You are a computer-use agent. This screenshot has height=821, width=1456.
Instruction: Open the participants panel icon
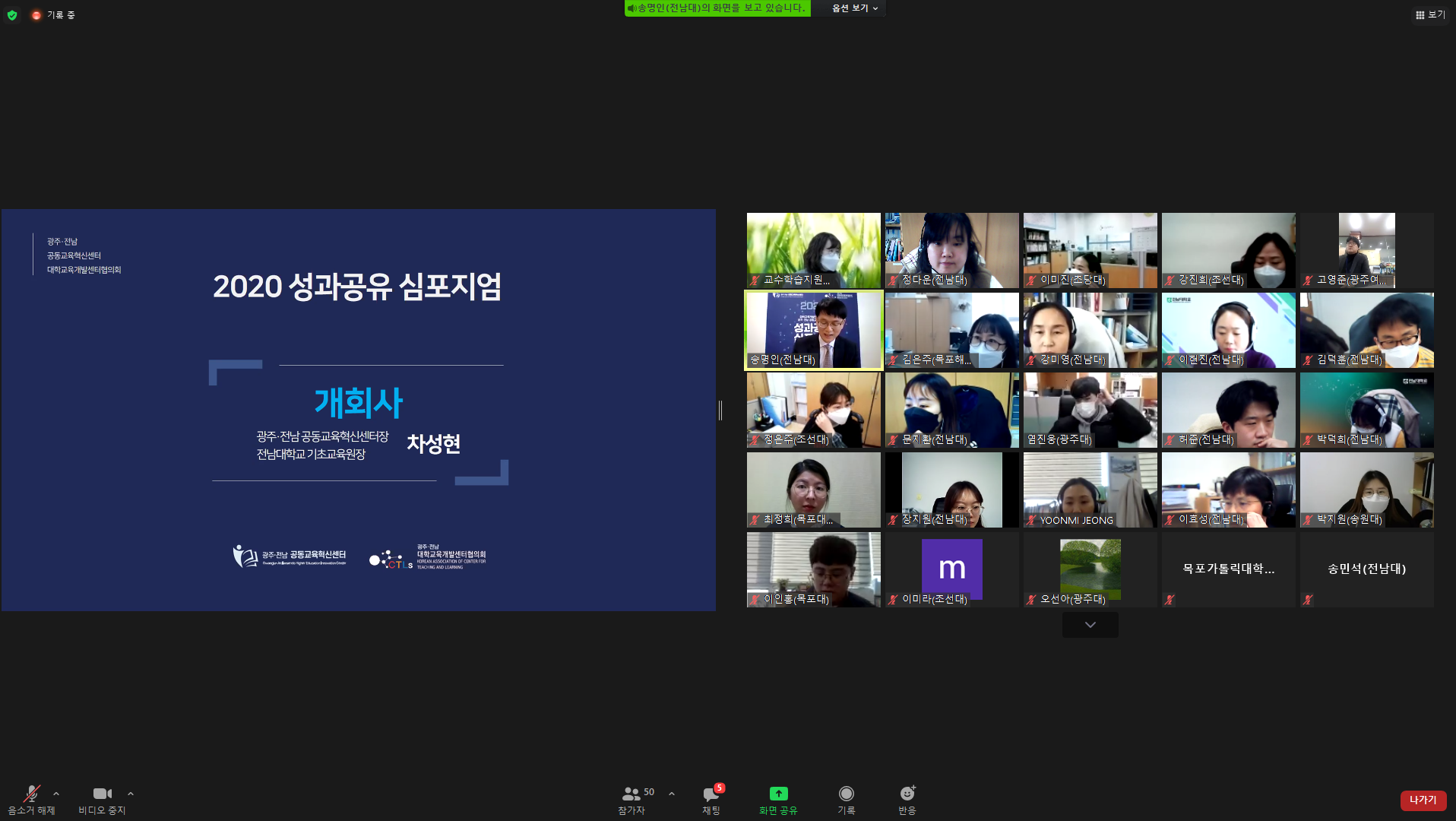[631, 794]
